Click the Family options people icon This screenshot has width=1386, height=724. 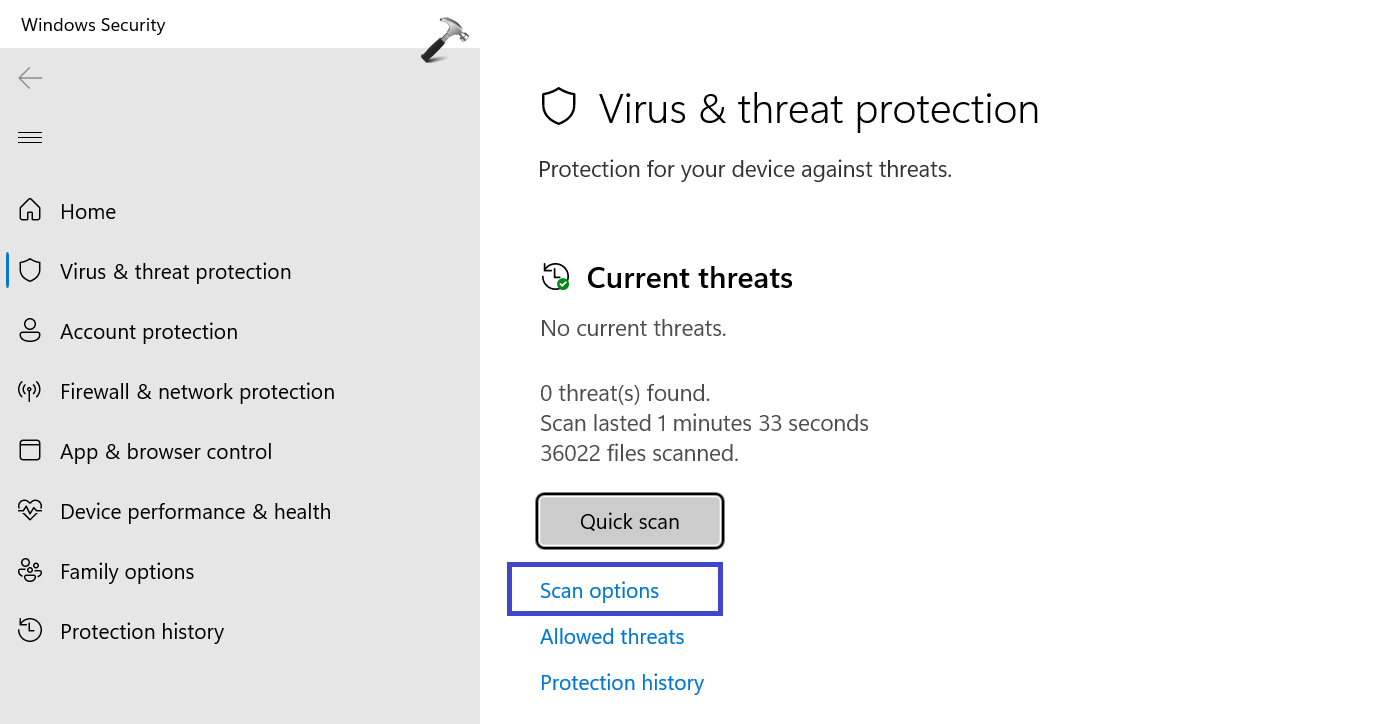coord(30,571)
